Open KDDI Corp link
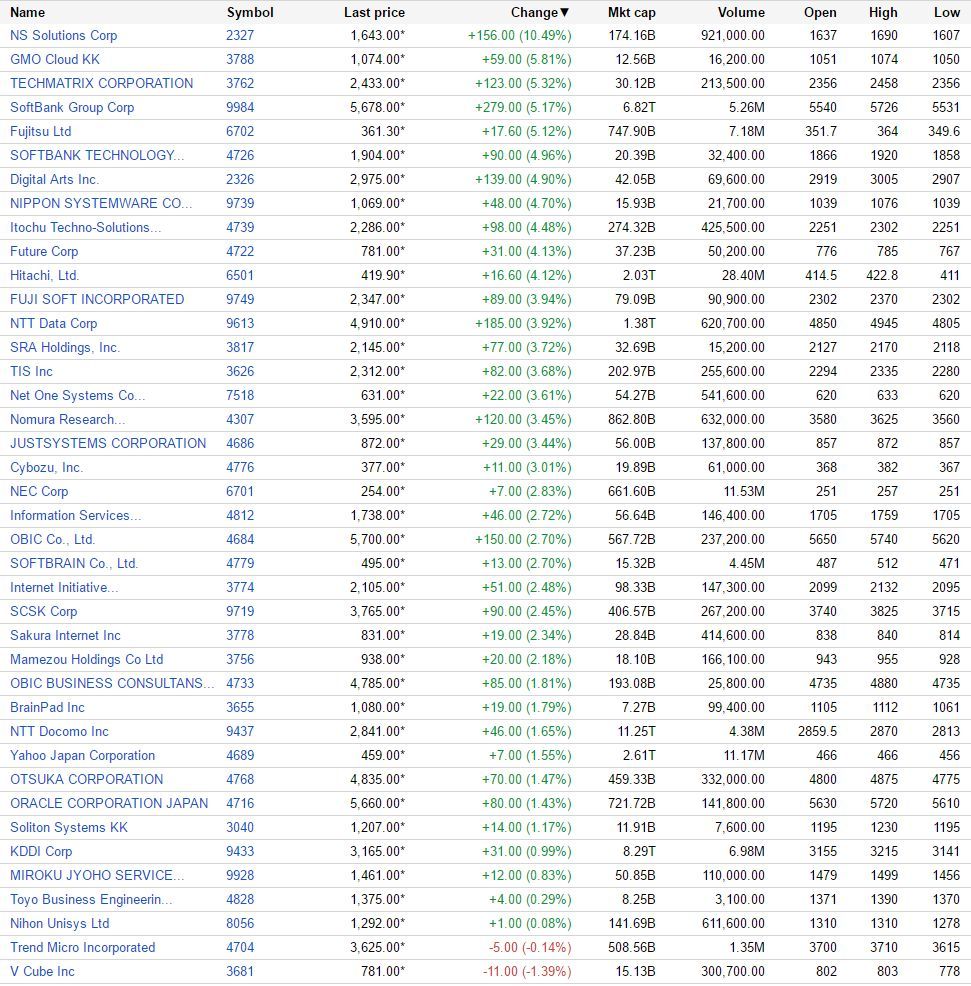This screenshot has width=971, height=986. pos(41,851)
